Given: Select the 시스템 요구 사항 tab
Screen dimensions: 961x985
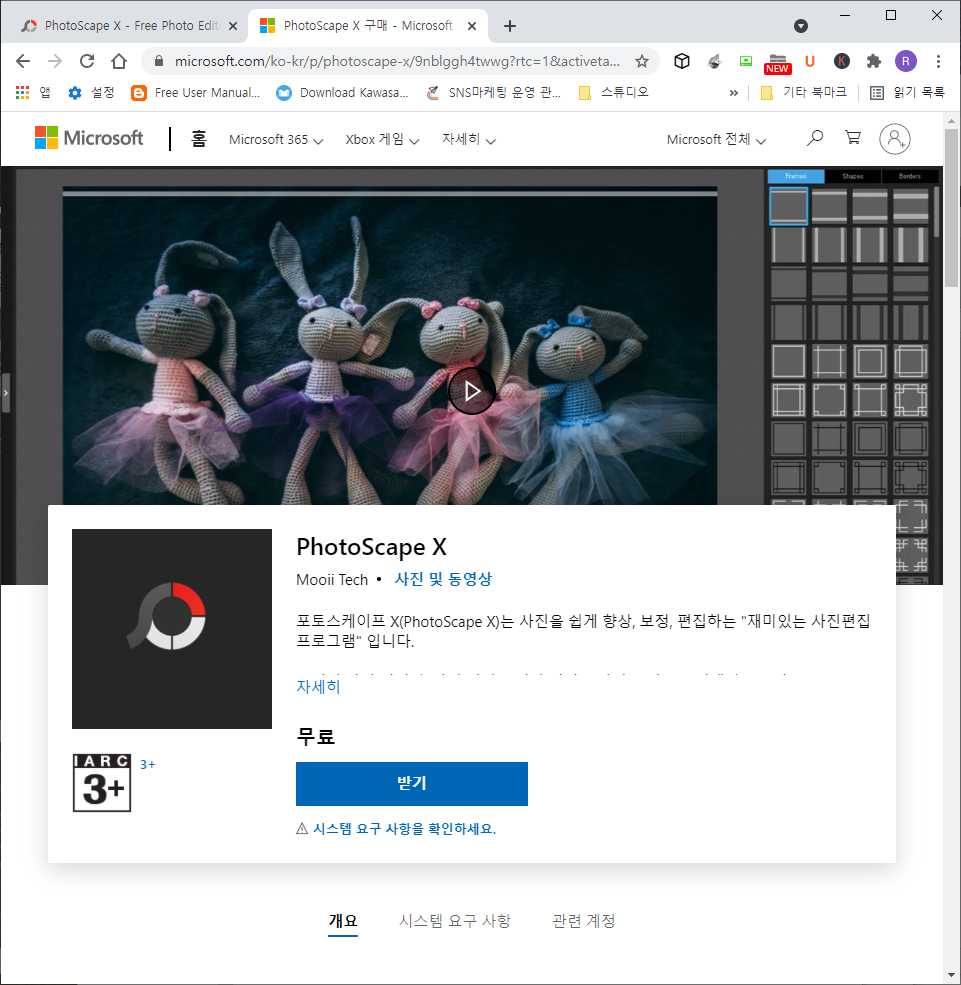Looking at the screenshot, I should click(455, 921).
